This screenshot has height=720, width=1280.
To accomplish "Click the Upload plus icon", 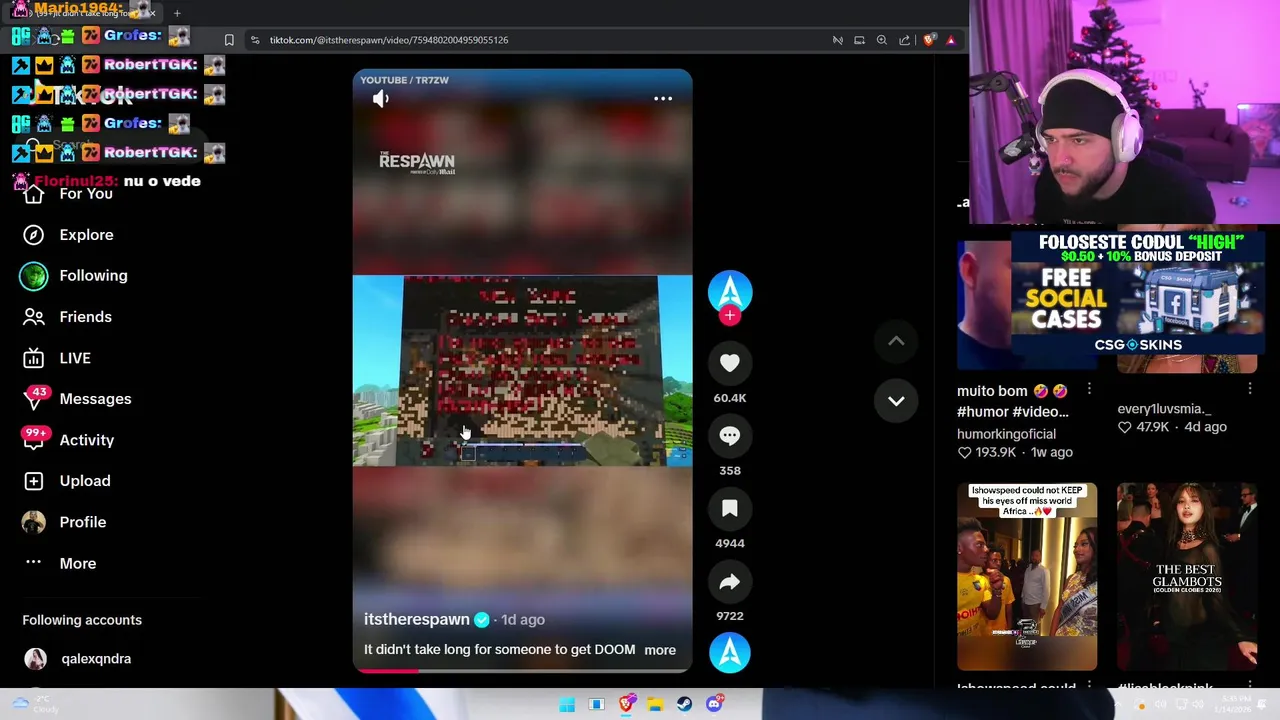I will coord(33,481).
